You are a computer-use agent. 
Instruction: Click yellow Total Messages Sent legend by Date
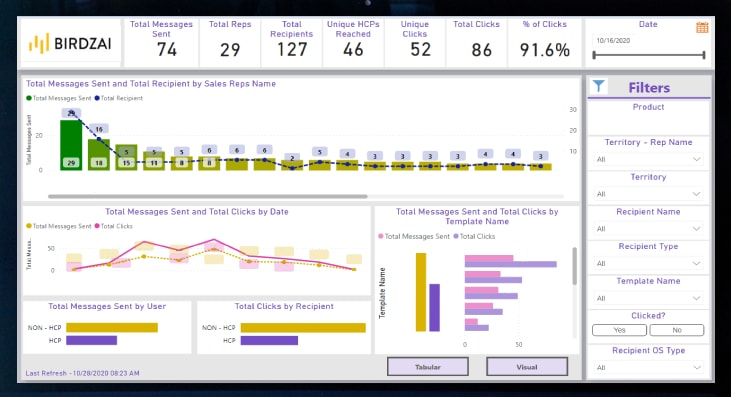(59, 226)
